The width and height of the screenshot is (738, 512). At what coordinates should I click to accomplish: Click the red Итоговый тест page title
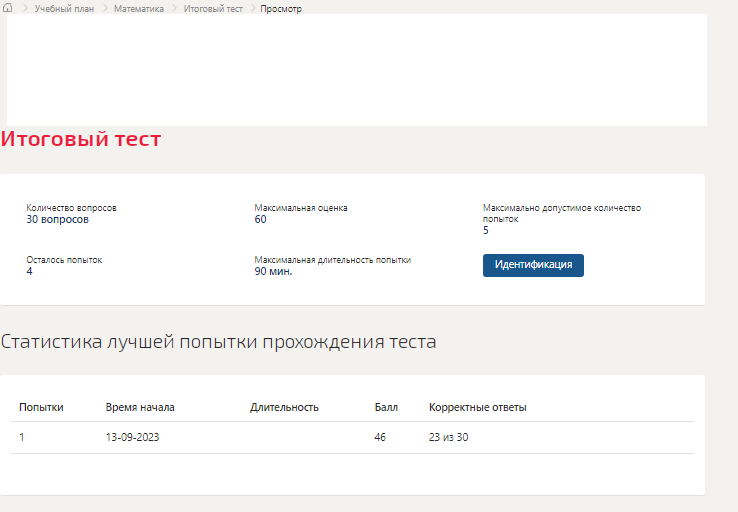(x=81, y=139)
